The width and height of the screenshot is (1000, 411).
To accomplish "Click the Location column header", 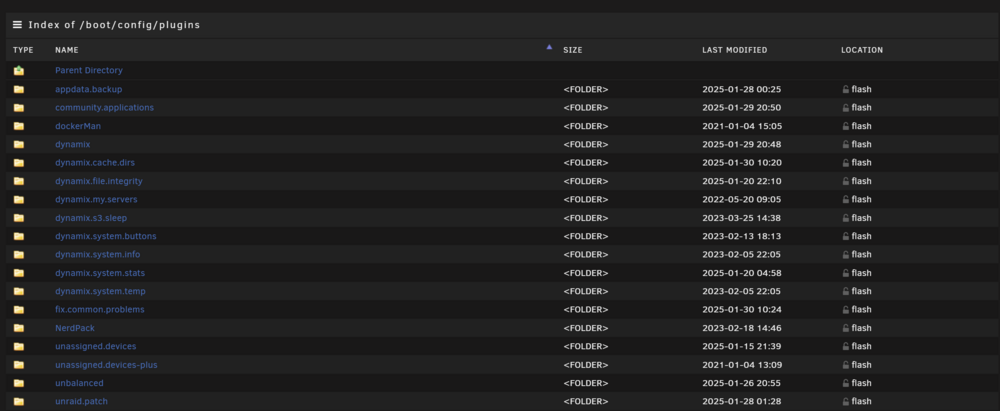I will pos(862,50).
